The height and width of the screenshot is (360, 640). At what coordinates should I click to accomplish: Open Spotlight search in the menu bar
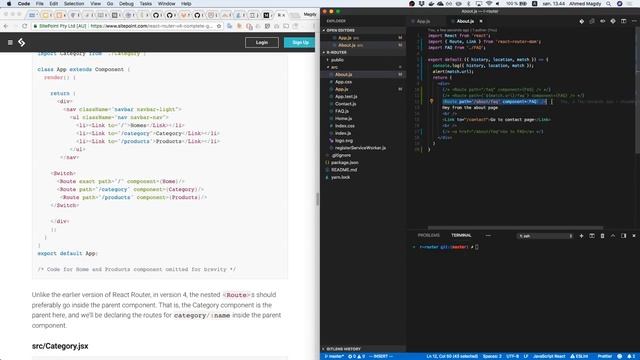[x=608, y=4]
